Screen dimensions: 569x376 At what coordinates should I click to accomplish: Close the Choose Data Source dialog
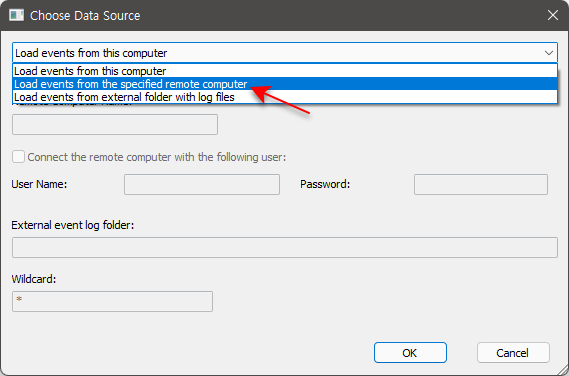(553, 15)
